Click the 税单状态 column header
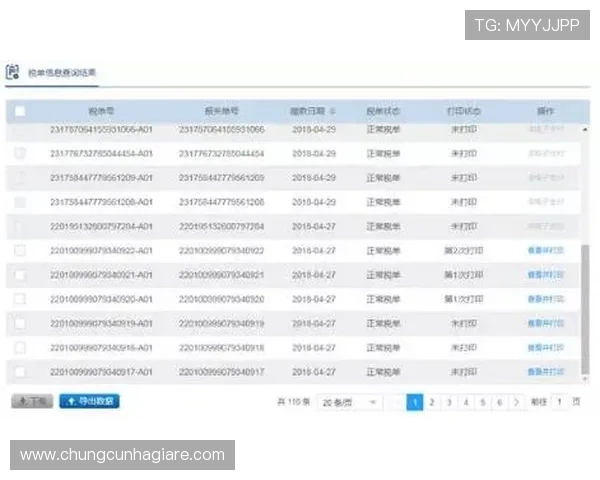Image resolution: width=600 pixels, height=480 pixels. (x=383, y=111)
